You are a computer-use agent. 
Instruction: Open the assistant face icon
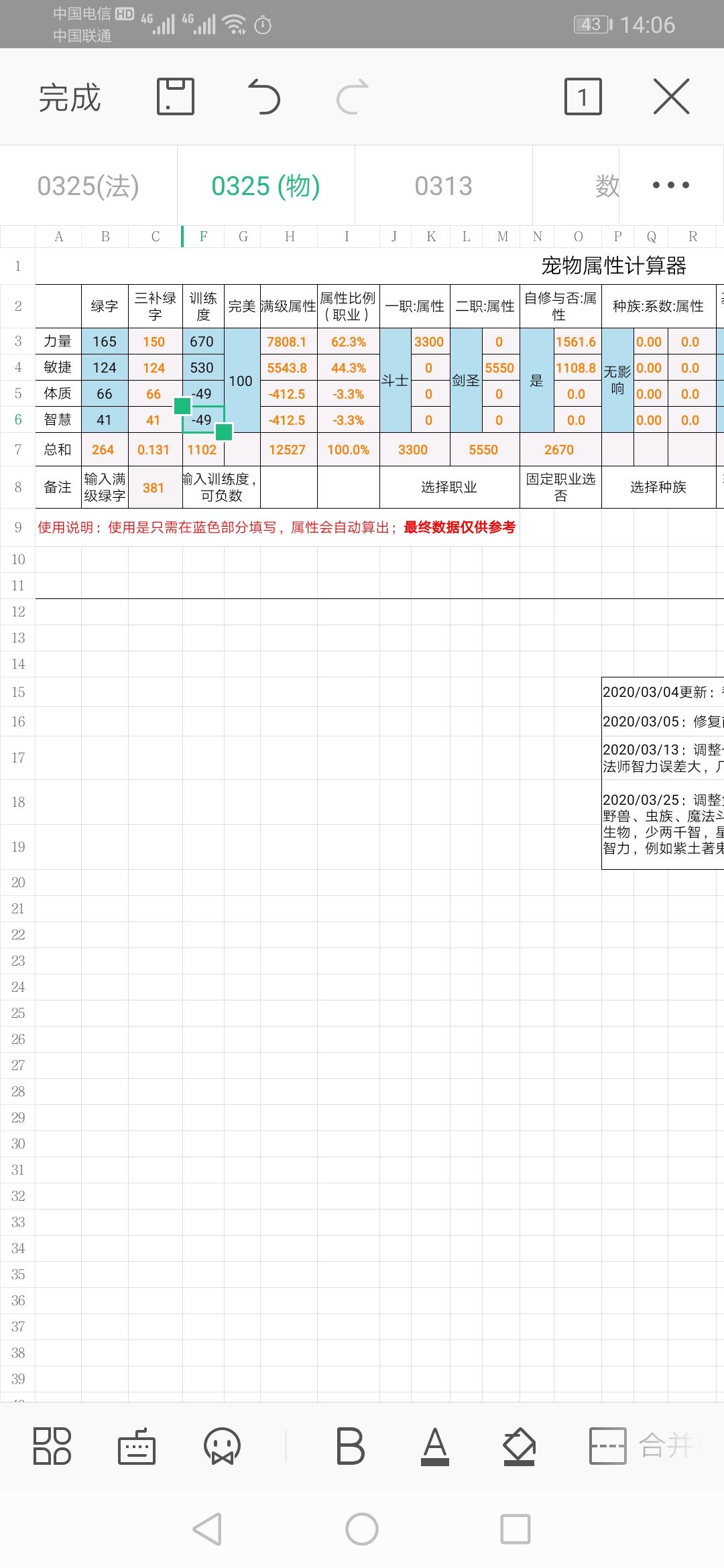(x=222, y=1445)
